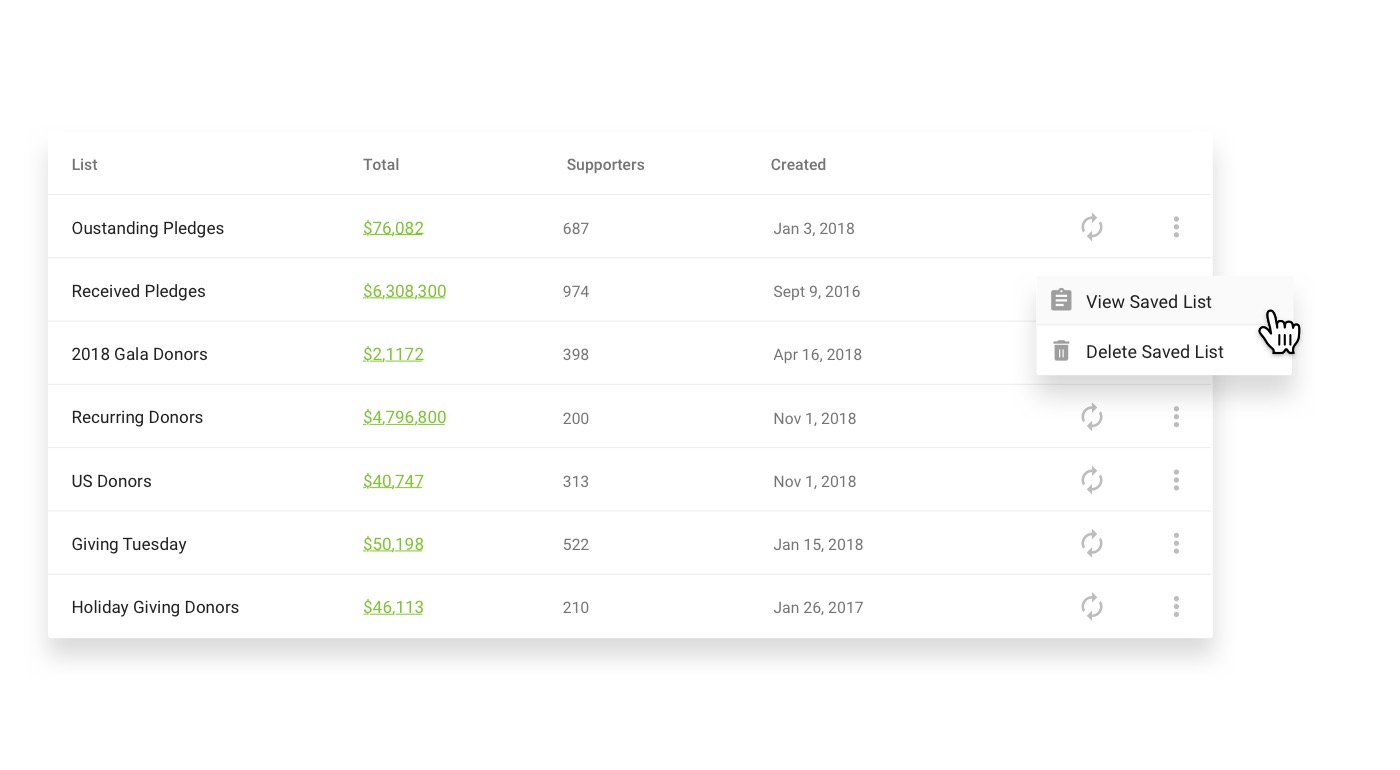Open more options for Oustanding Pledges

pos(1176,227)
